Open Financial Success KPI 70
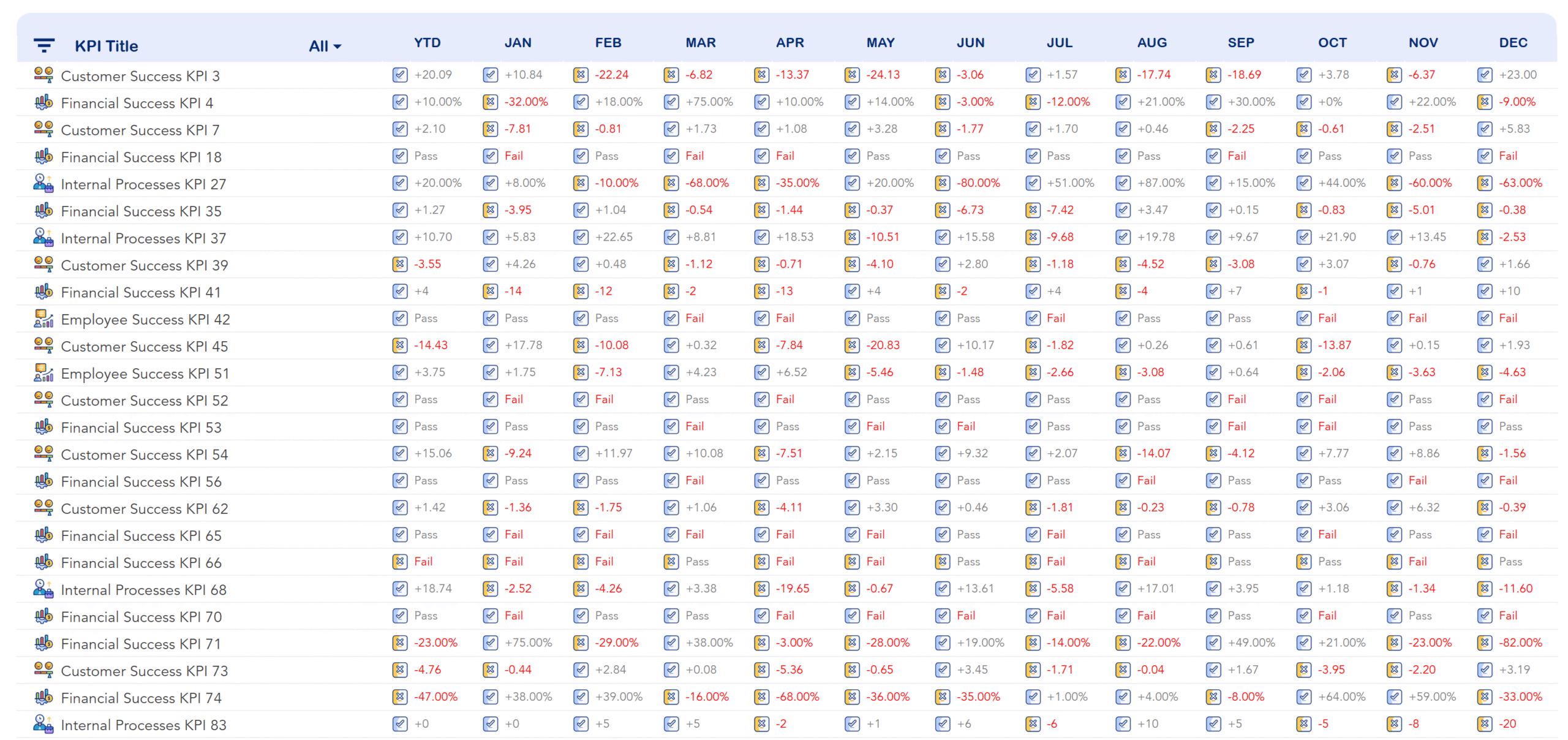1568x740 pixels. (x=141, y=616)
